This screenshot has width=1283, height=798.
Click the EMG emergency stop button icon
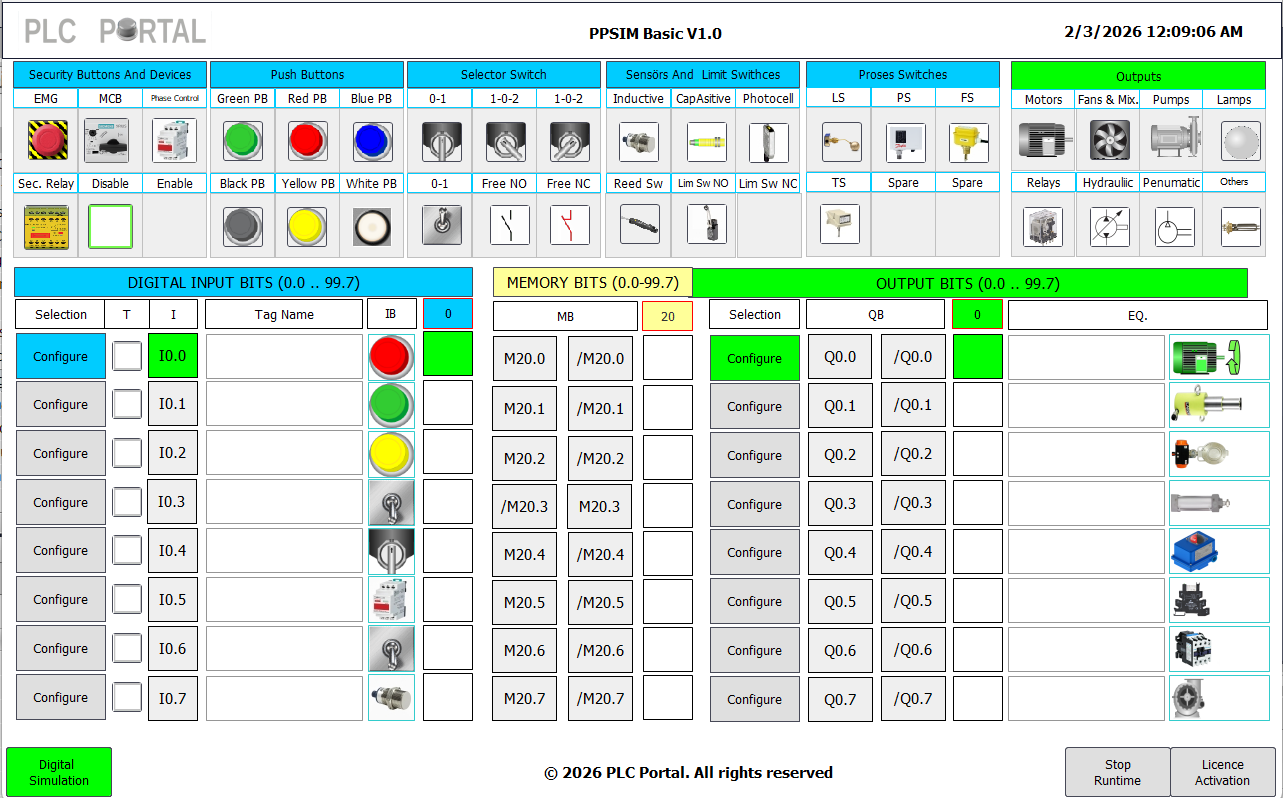pos(46,141)
